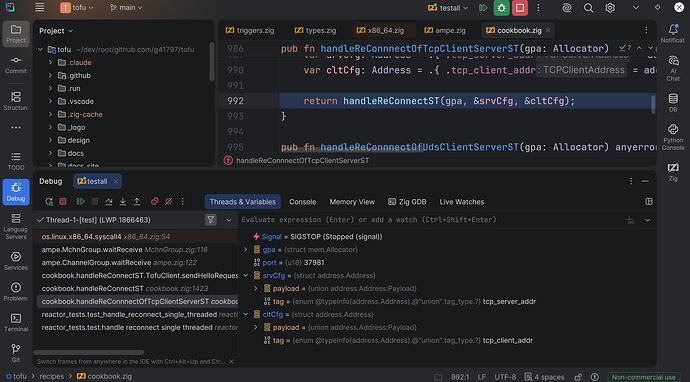Select the Zig GDB tab

click(x=407, y=202)
